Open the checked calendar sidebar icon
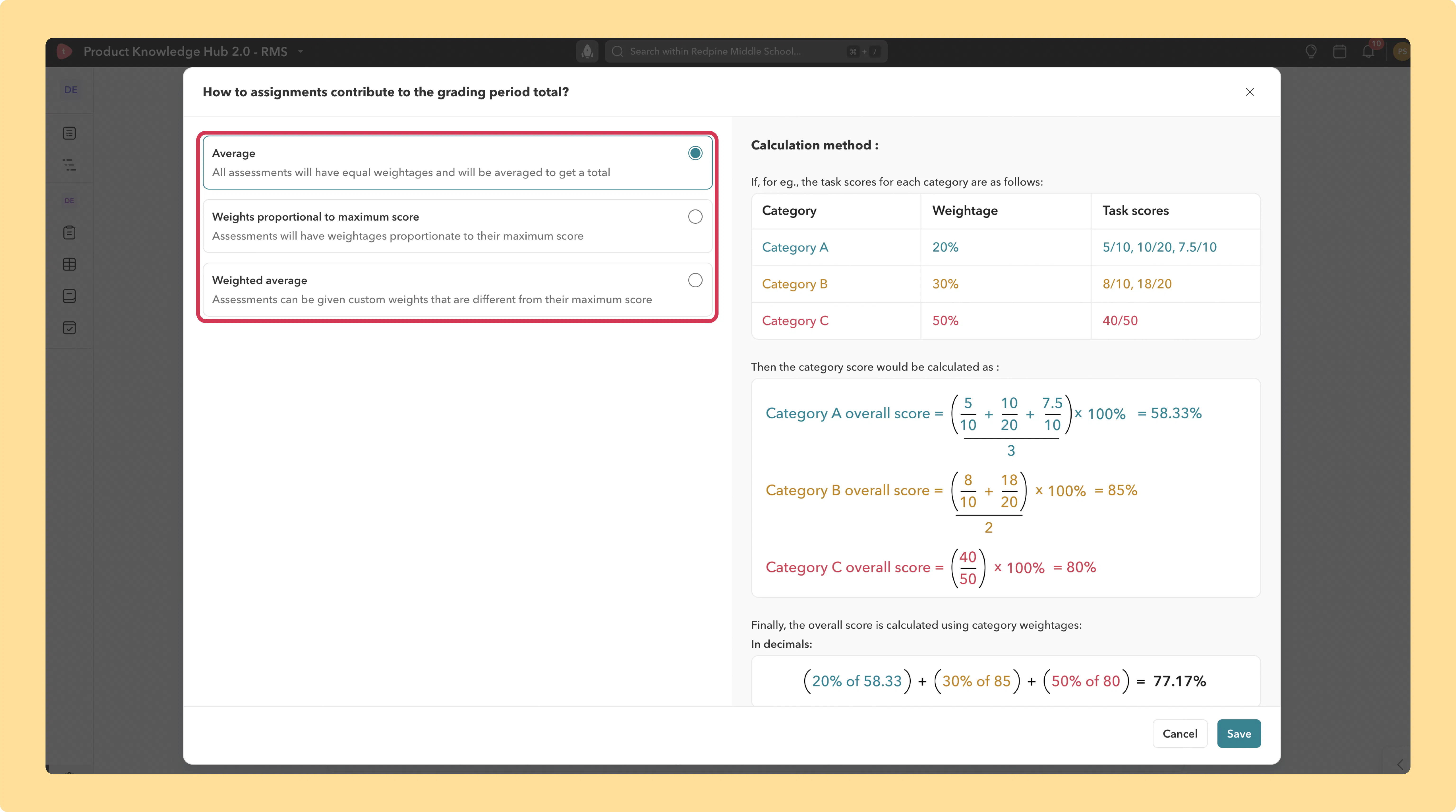 coord(69,328)
